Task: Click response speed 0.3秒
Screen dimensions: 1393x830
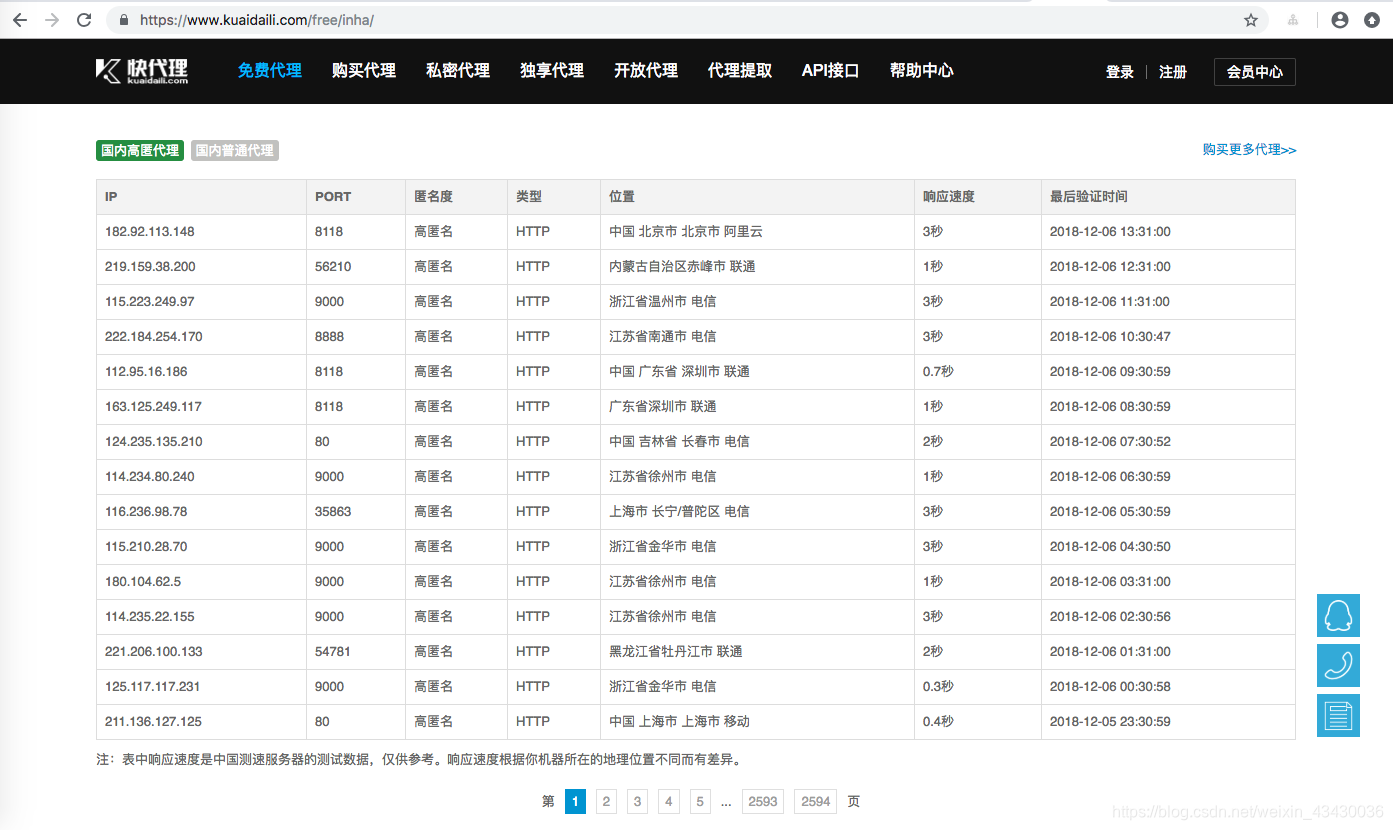Action: tap(938, 687)
